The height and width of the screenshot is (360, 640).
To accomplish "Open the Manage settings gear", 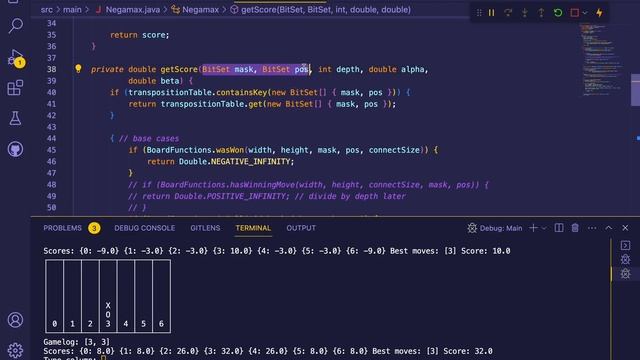I will [x=16, y=350].
